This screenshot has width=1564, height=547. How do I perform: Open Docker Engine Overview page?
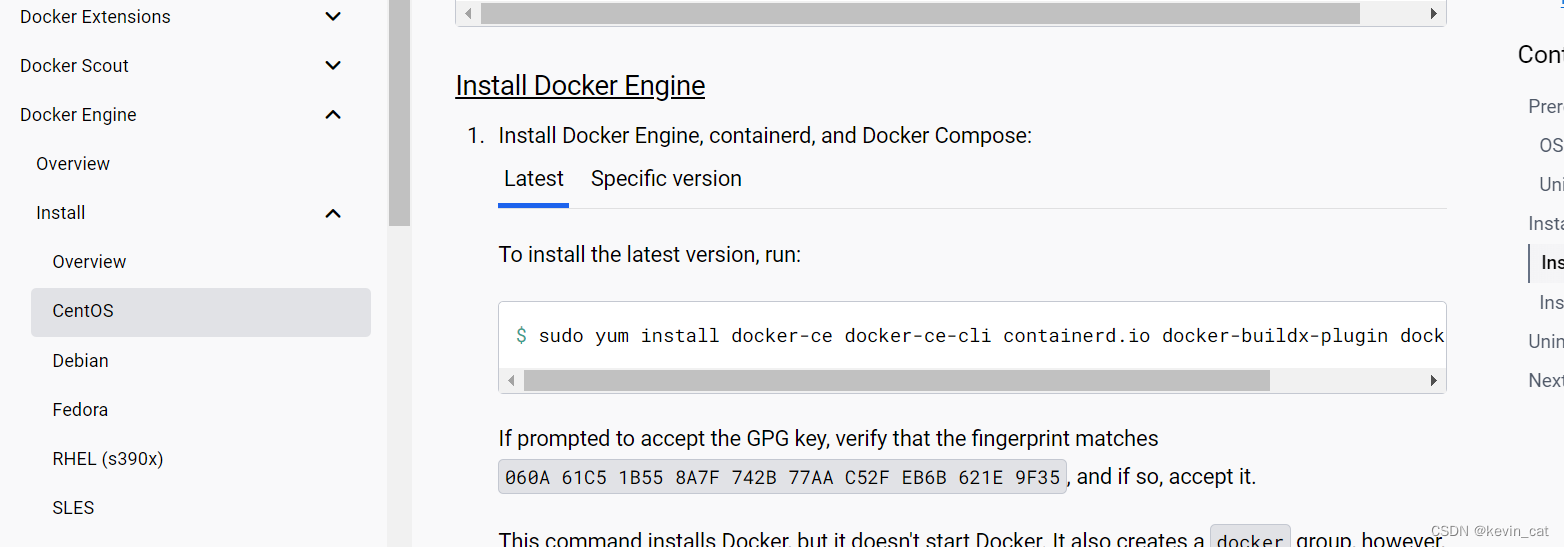click(x=73, y=164)
